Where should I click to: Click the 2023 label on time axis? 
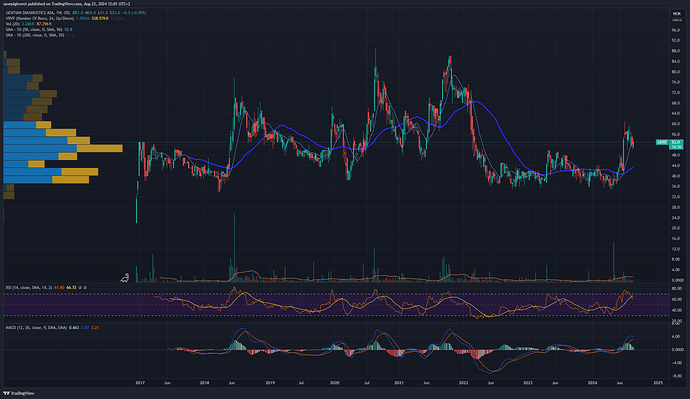coord(528,383)
